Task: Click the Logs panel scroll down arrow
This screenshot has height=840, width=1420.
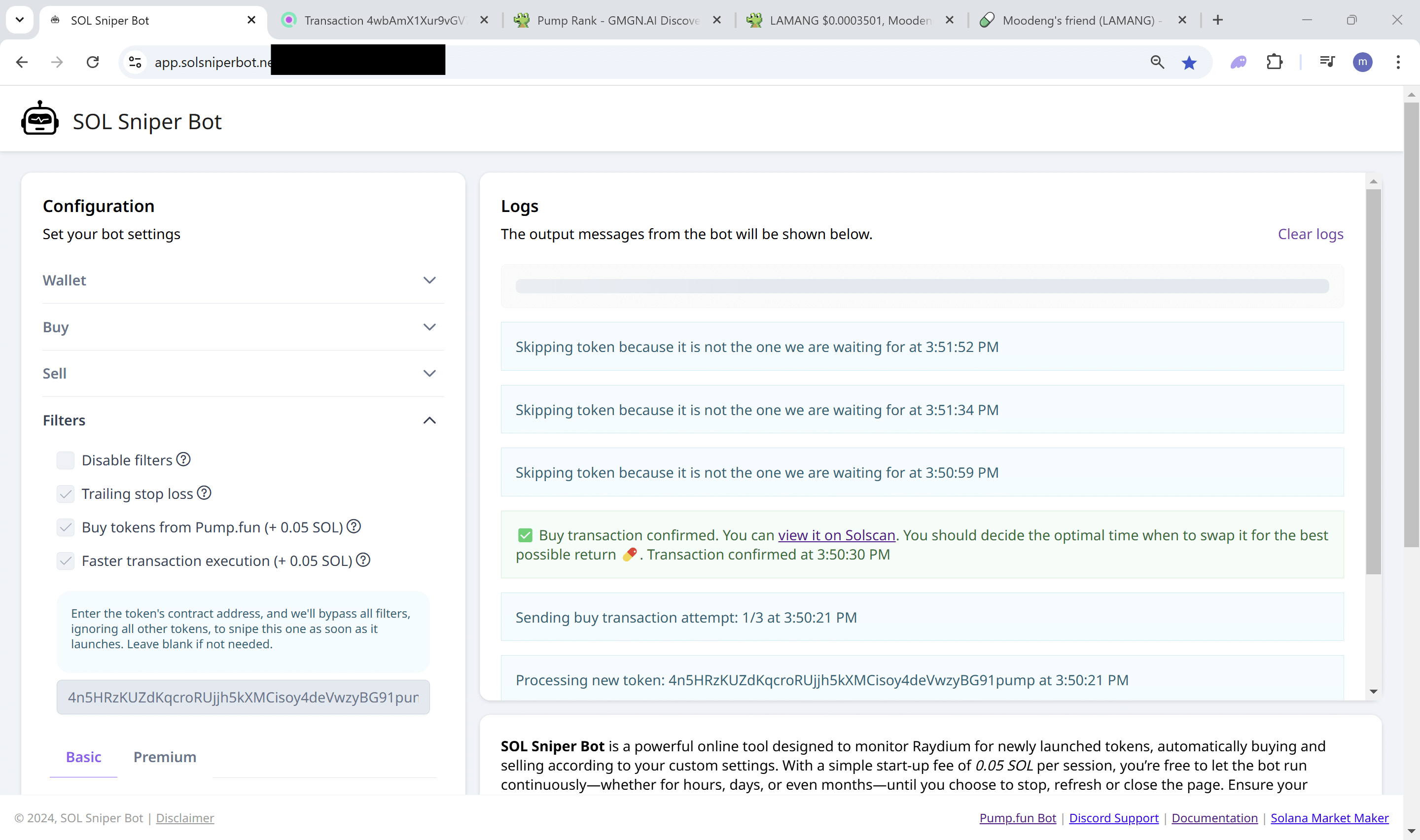Action: coord(1373,691)
